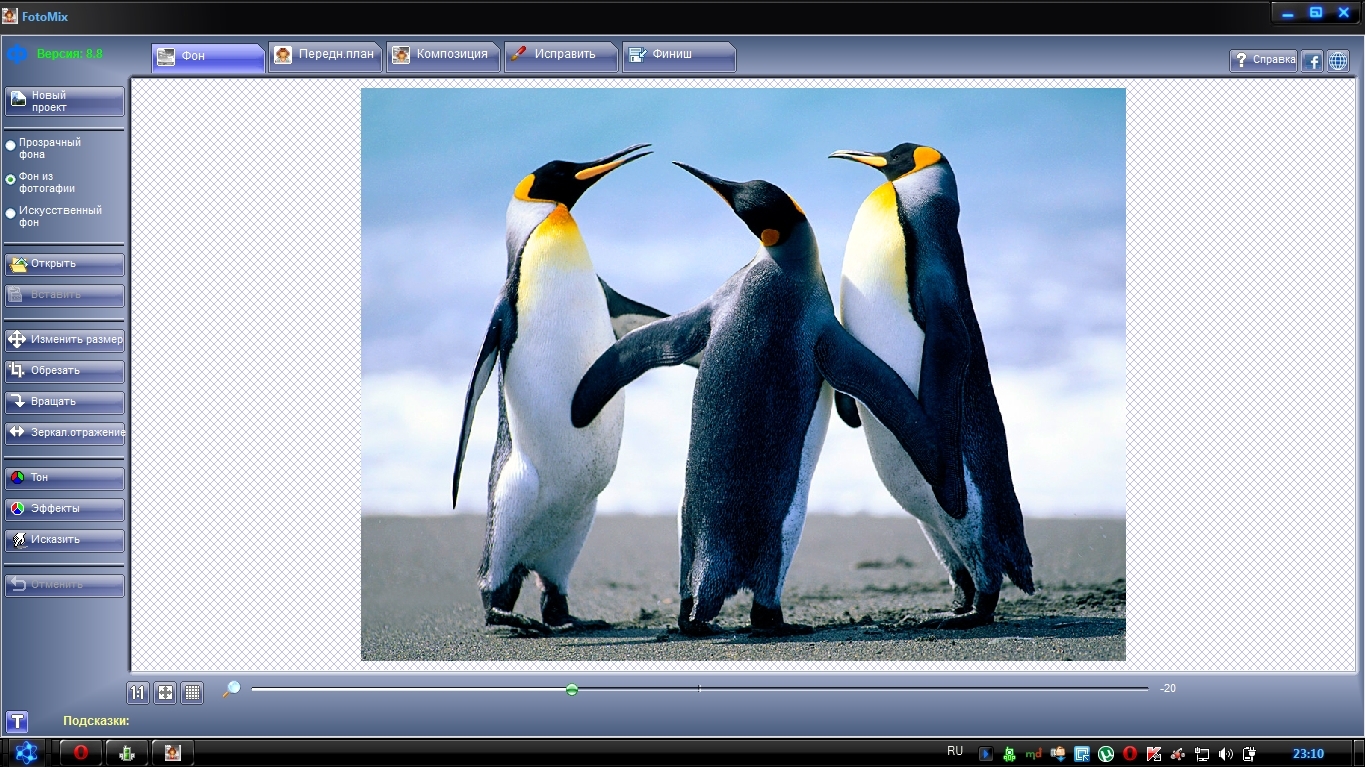
Task: Select the Искусственный фон radio option
Action: (11, 213)
